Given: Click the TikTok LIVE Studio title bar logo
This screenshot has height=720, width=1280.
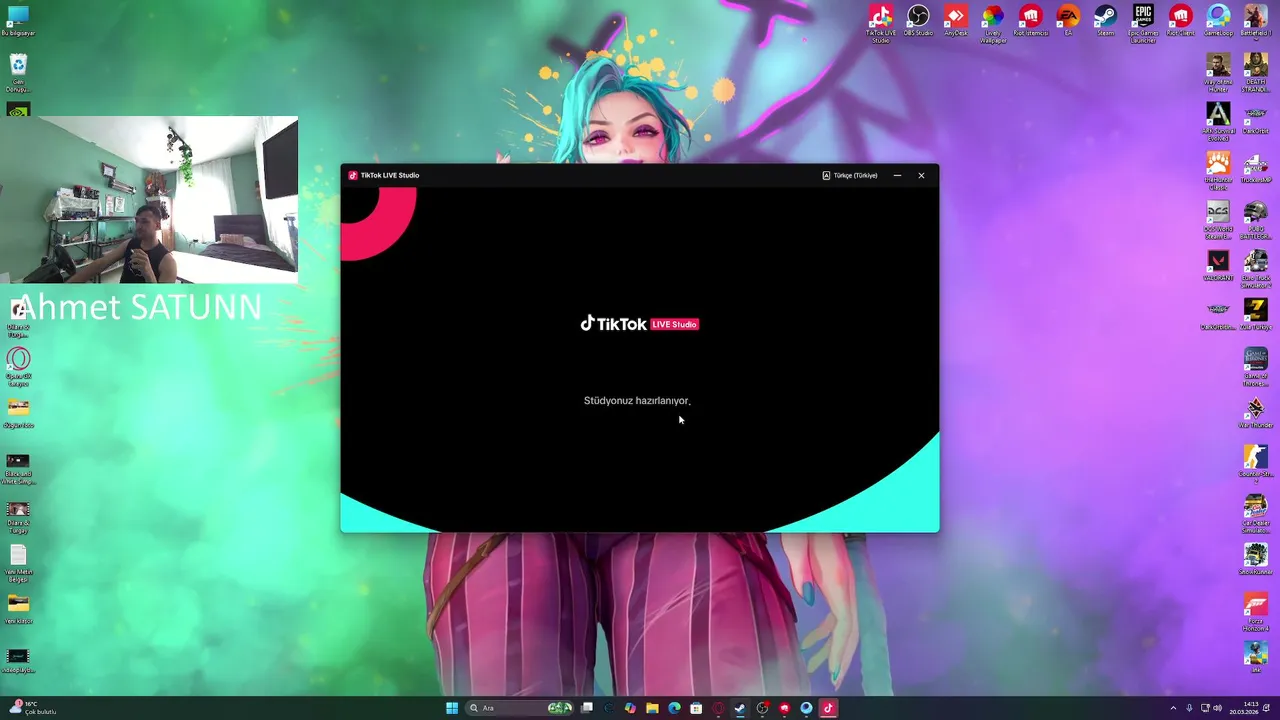Looking at the screenshot, I should [353, 175].
